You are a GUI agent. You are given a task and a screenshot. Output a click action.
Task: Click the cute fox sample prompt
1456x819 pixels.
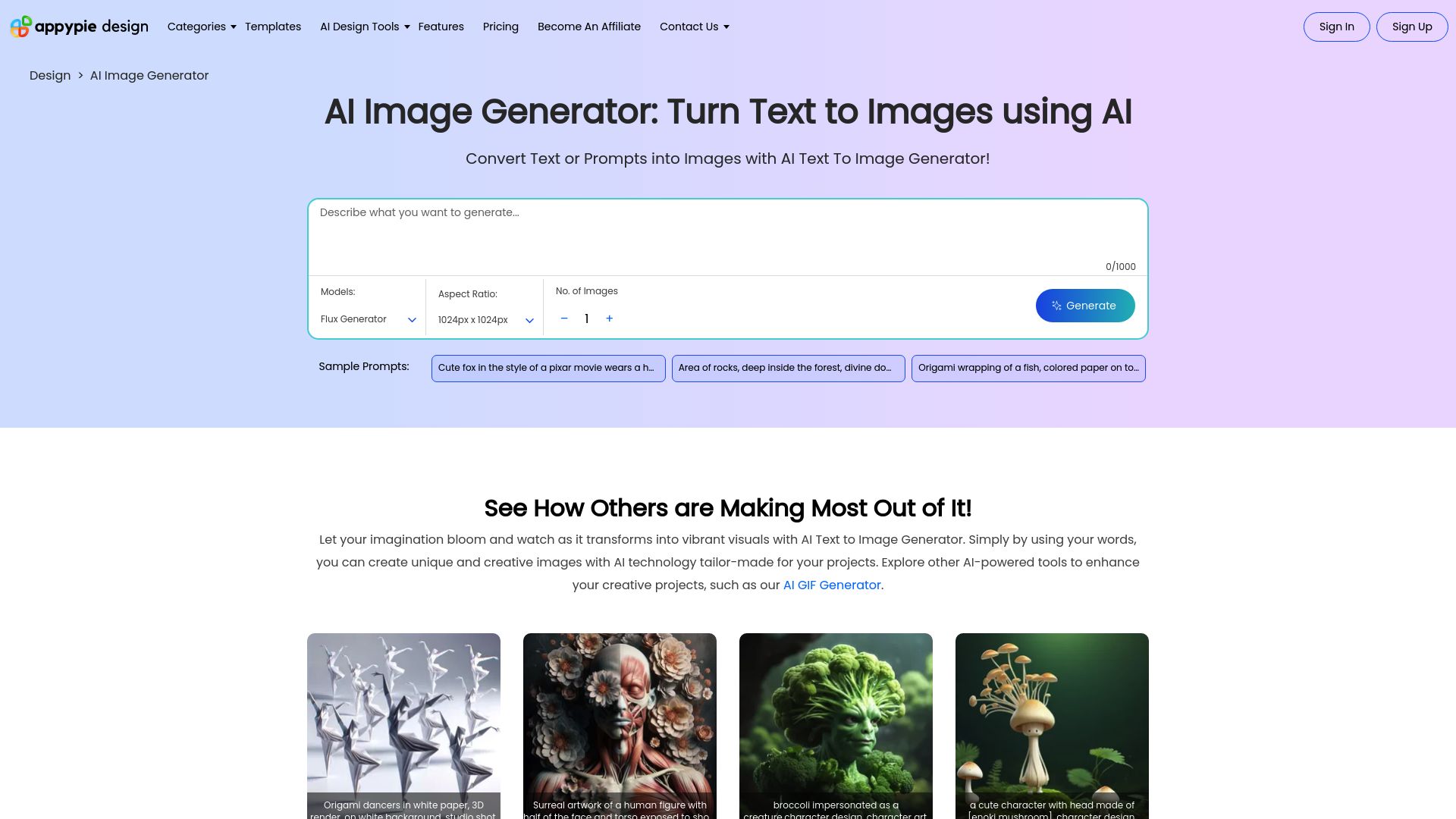point(547,367)
